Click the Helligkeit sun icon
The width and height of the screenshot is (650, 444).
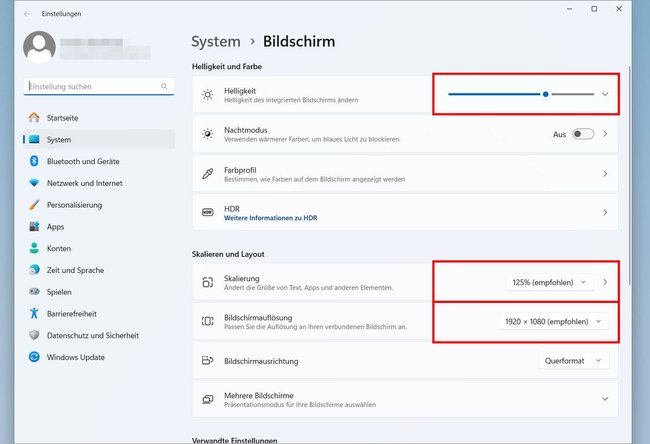coord(208,95)
